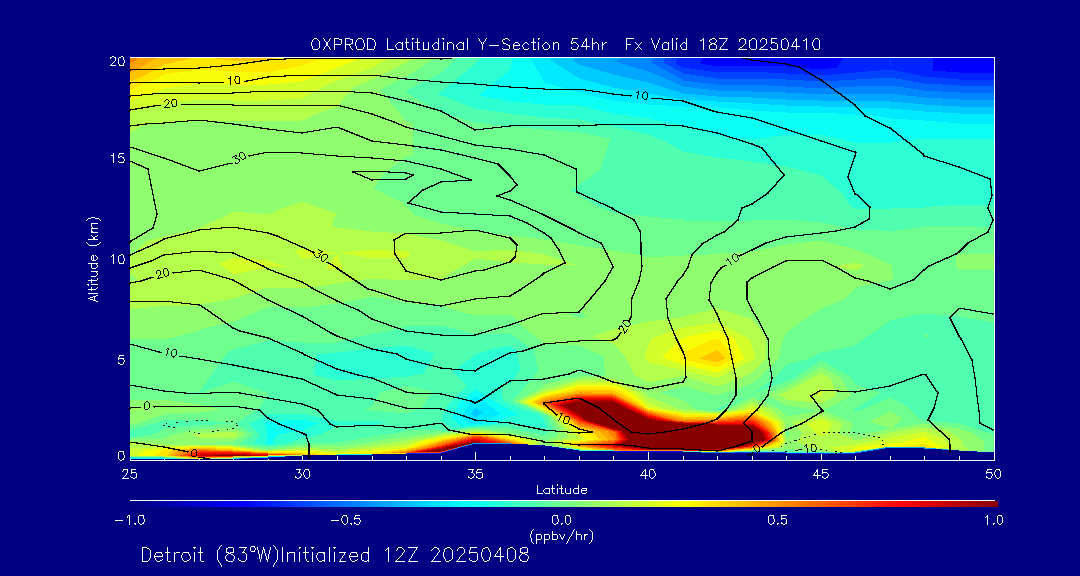This screenshot has height=576, width=1080.
Task: Click the 'Latitude' axis label
Action: (x=561, y=491)
